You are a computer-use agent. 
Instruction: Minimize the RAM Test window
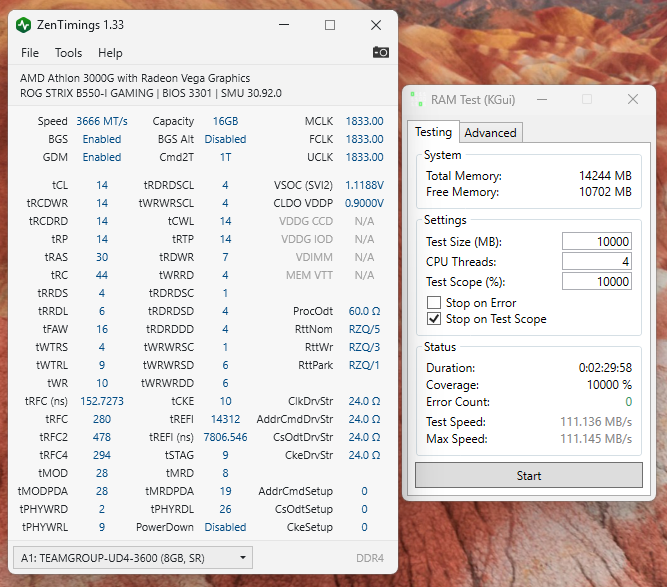[x=542, y=100]
